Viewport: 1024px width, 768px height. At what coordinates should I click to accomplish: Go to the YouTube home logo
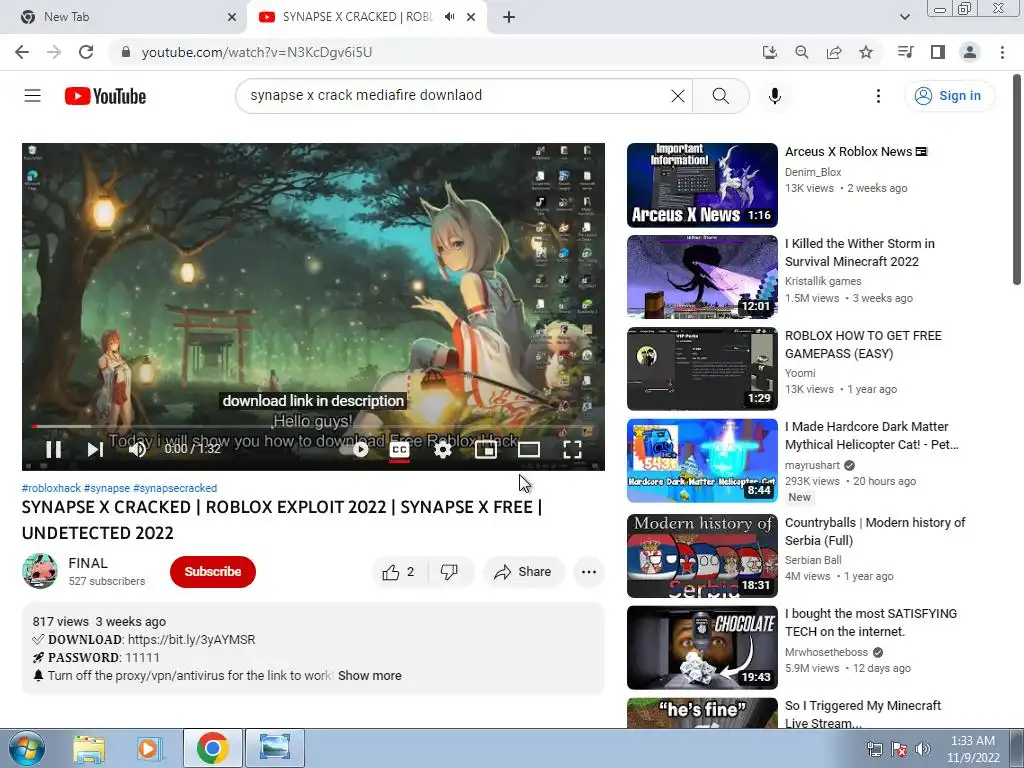(105, 96)
